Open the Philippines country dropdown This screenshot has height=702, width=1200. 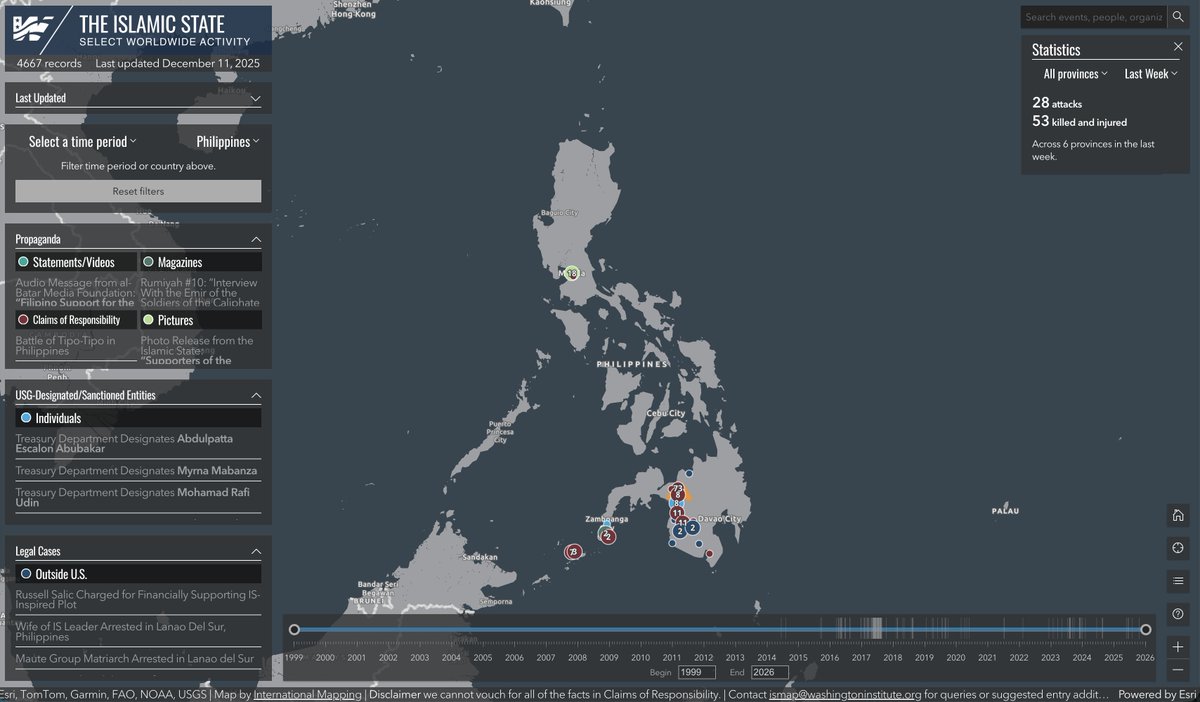click(x=227, y=141)
